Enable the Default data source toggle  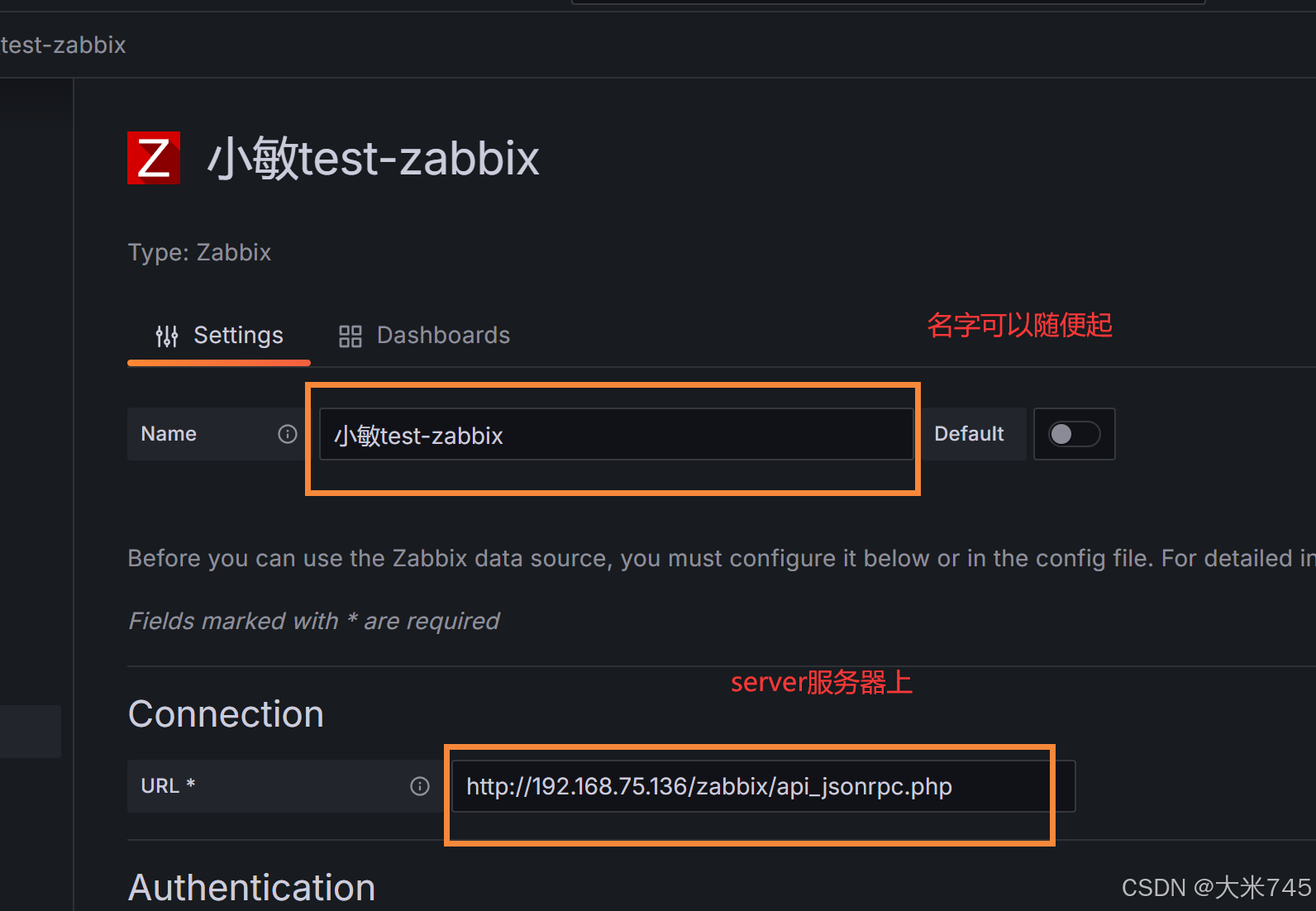[x=1074, y=434]
